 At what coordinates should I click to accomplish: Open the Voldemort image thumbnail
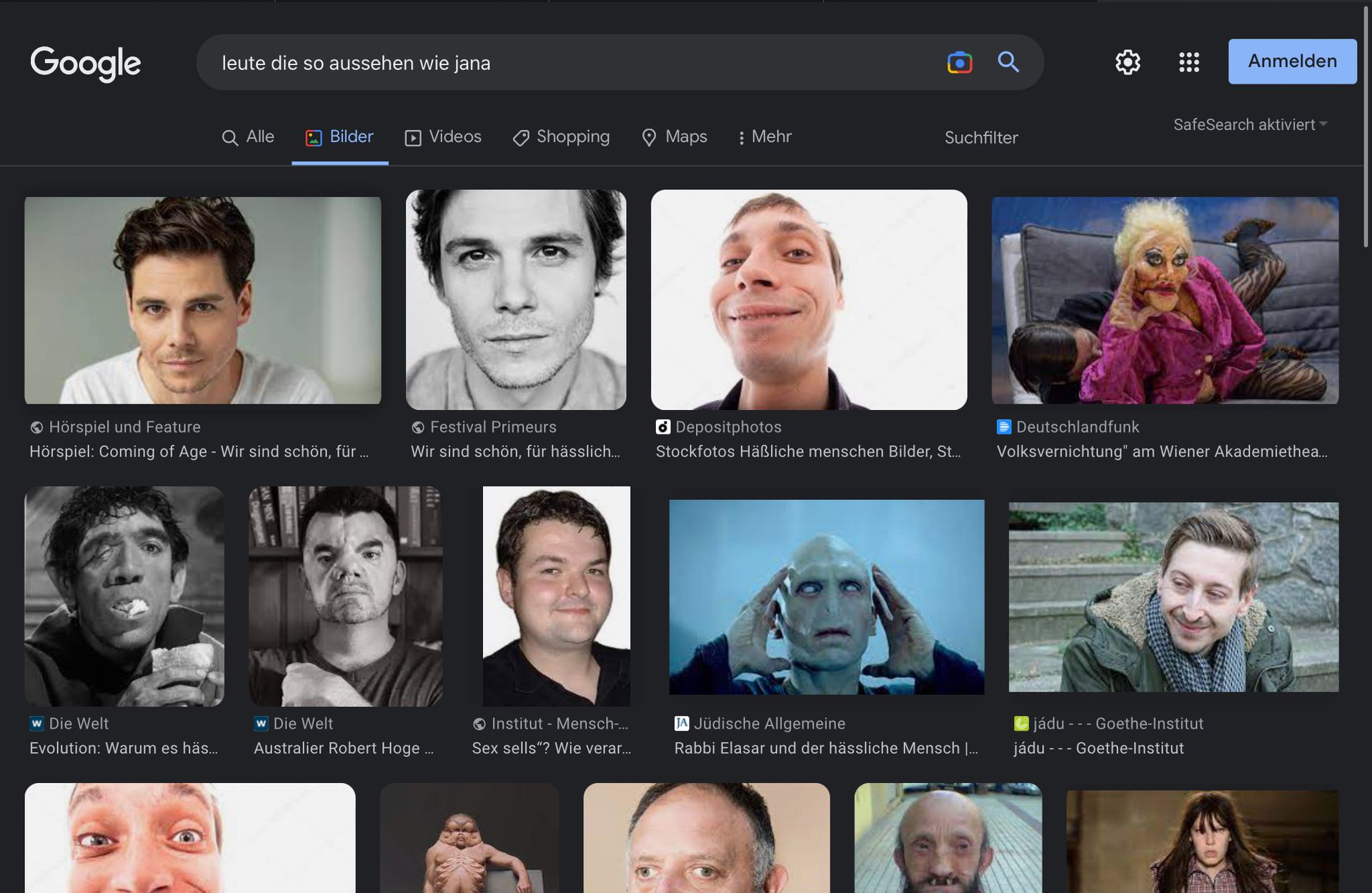[x=826, y=597]
